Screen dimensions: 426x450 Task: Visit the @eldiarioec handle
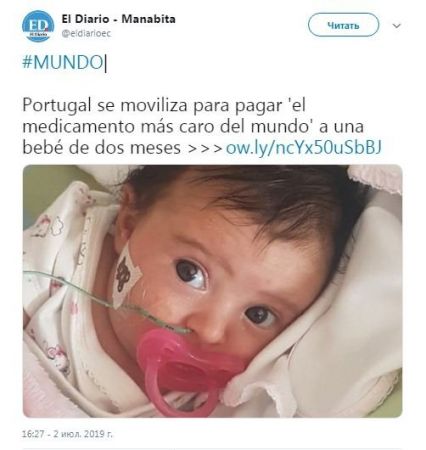click(x=86, y=34)
